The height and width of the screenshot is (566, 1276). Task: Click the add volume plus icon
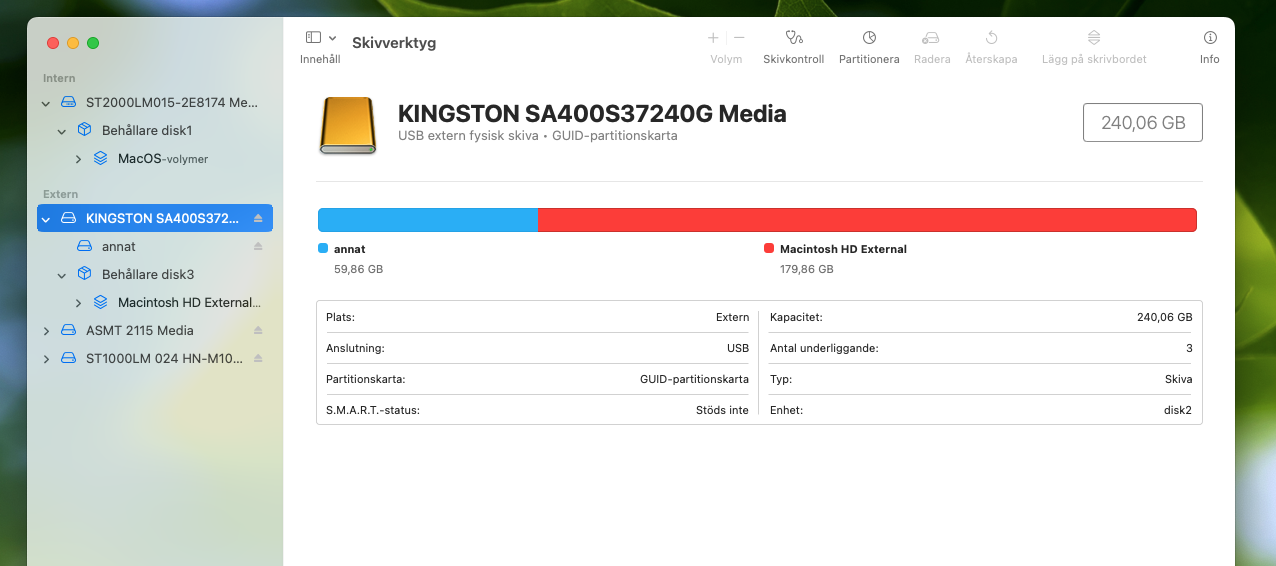tap(713, 38)
